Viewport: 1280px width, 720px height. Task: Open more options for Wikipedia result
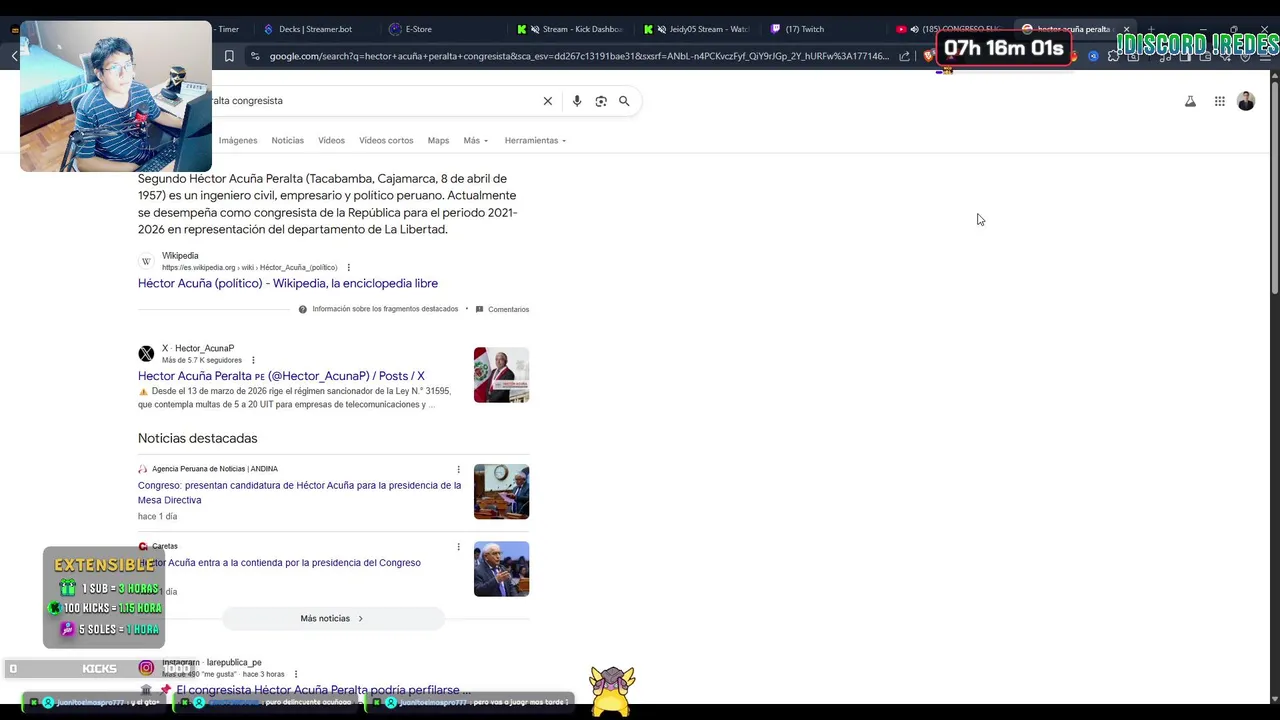point(348,267)
